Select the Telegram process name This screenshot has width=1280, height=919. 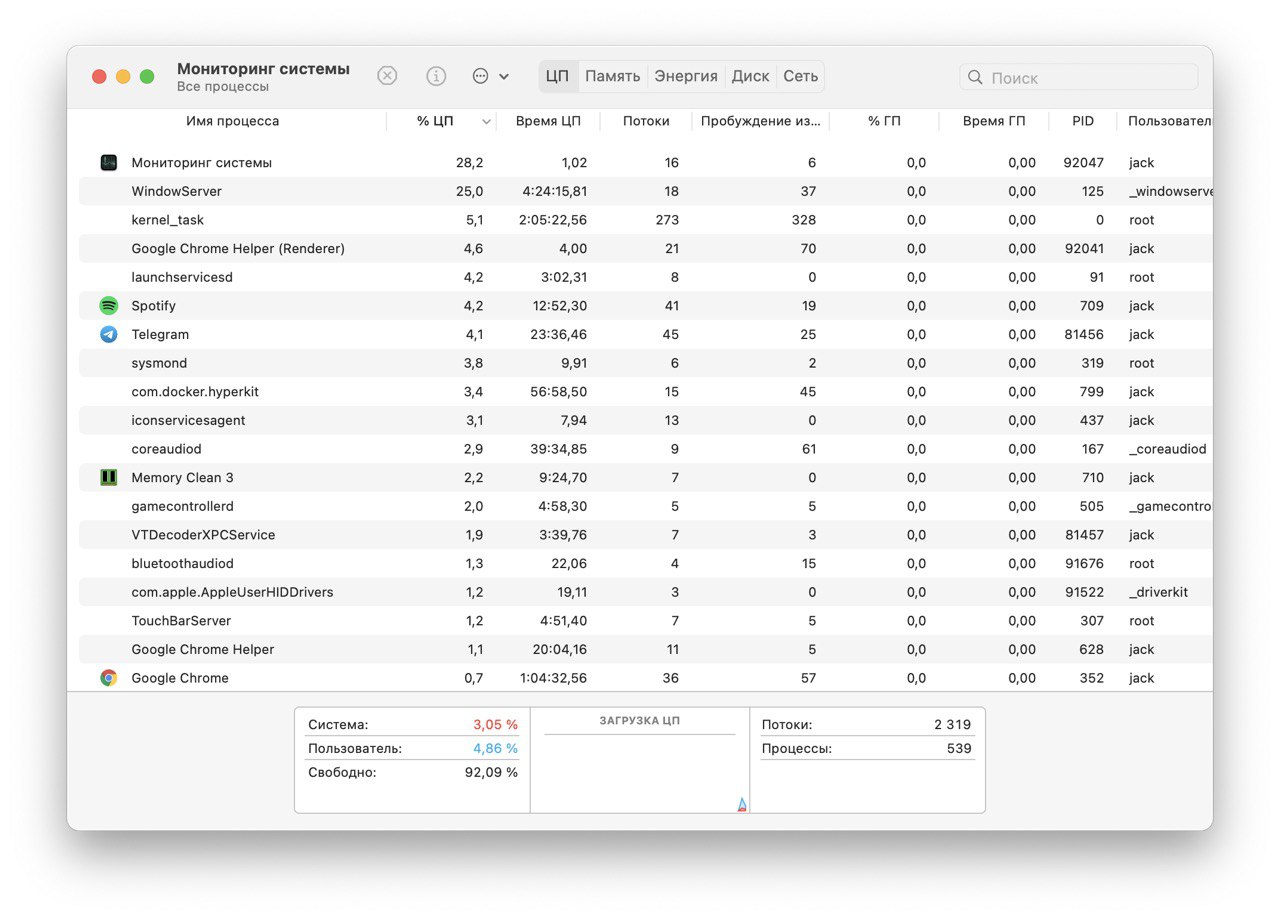point(160,335)
